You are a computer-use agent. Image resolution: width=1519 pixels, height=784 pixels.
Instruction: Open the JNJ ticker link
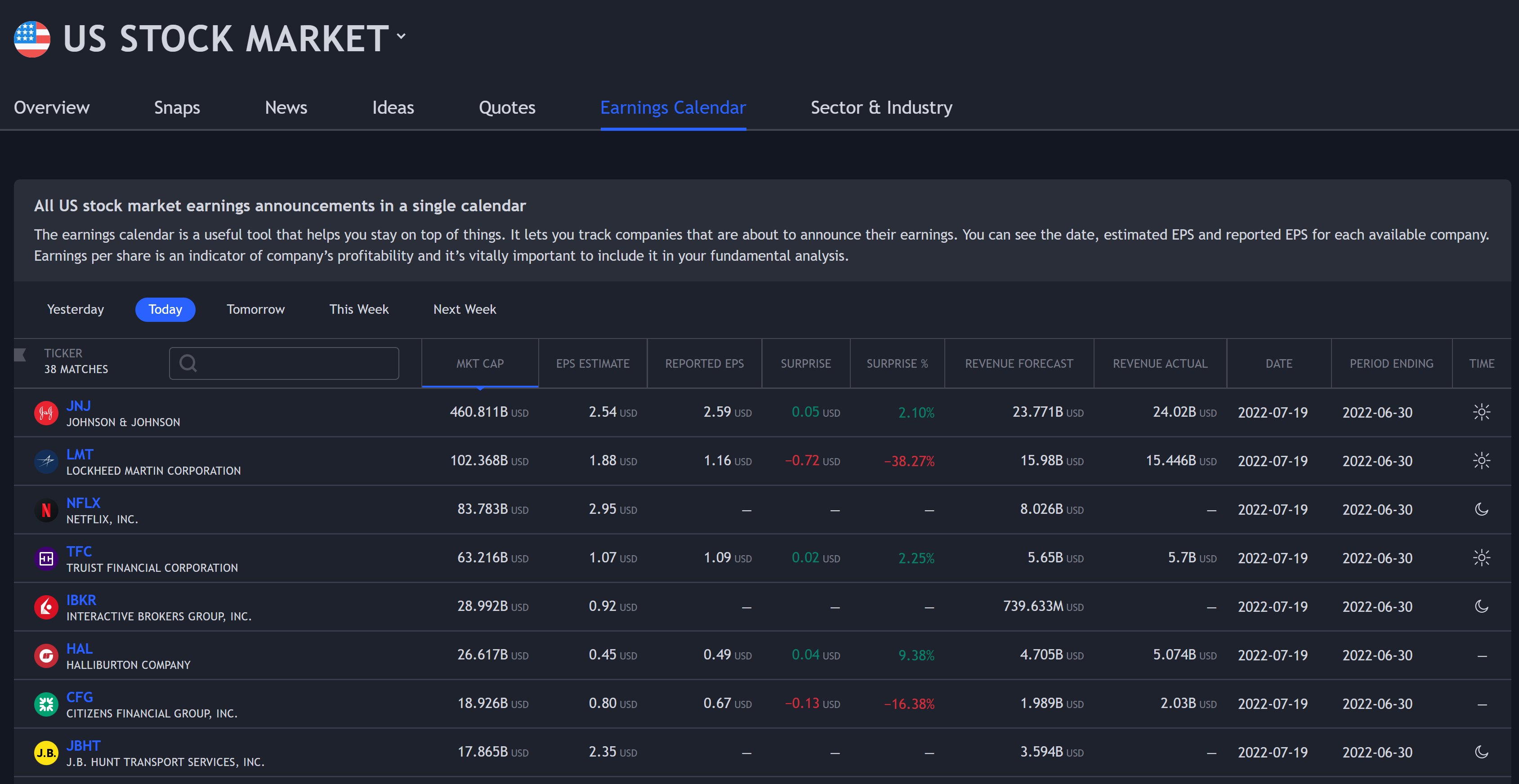[78, 405]
